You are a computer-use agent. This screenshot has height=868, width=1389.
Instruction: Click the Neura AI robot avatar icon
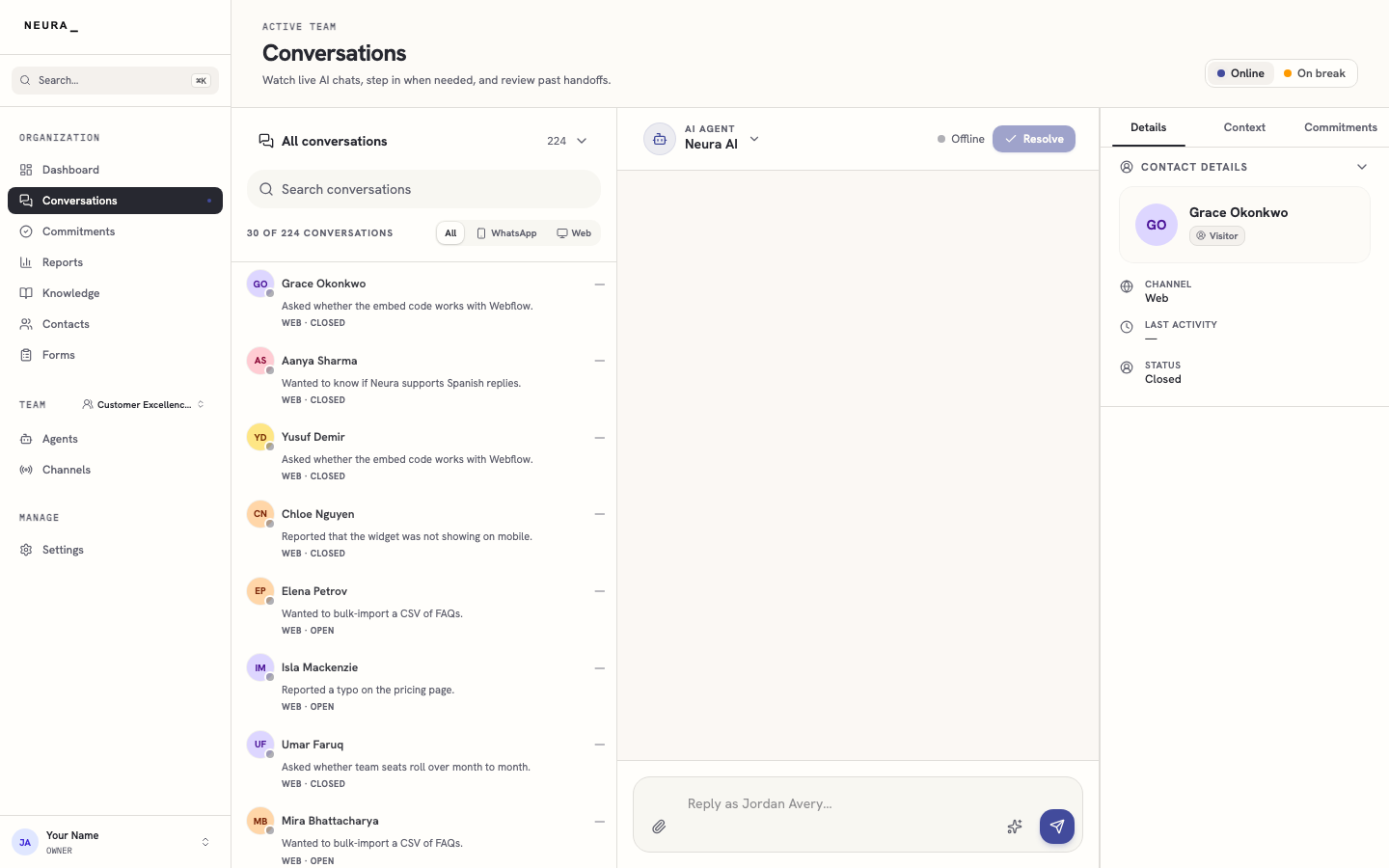660,139
